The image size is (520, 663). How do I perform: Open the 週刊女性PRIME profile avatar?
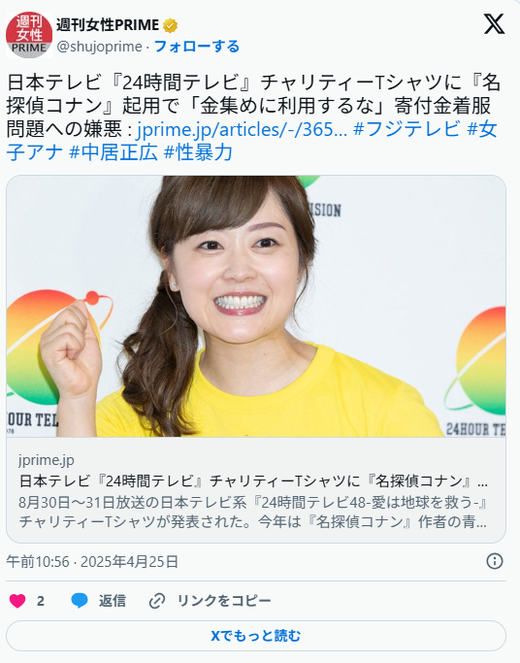tap(29, 35)
